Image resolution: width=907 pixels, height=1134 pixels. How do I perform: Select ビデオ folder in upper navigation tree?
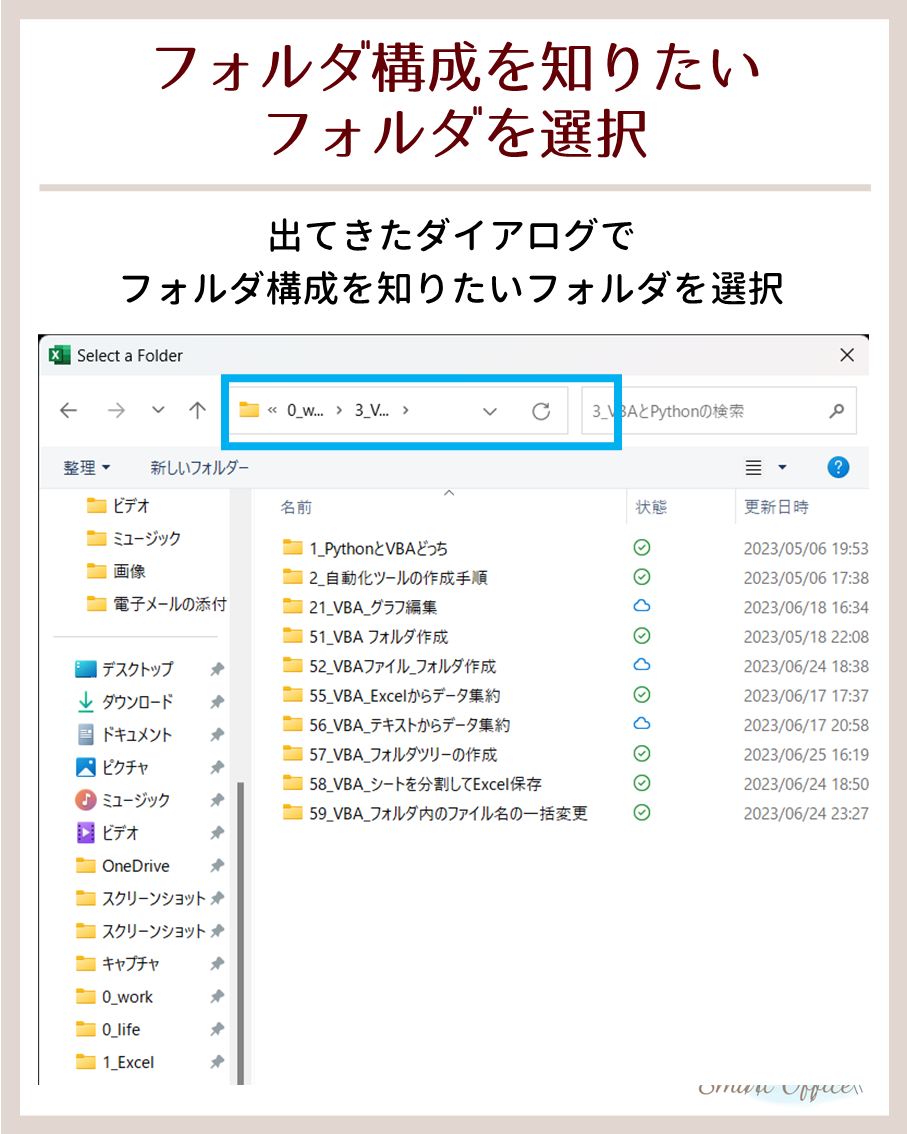point(118,506)
